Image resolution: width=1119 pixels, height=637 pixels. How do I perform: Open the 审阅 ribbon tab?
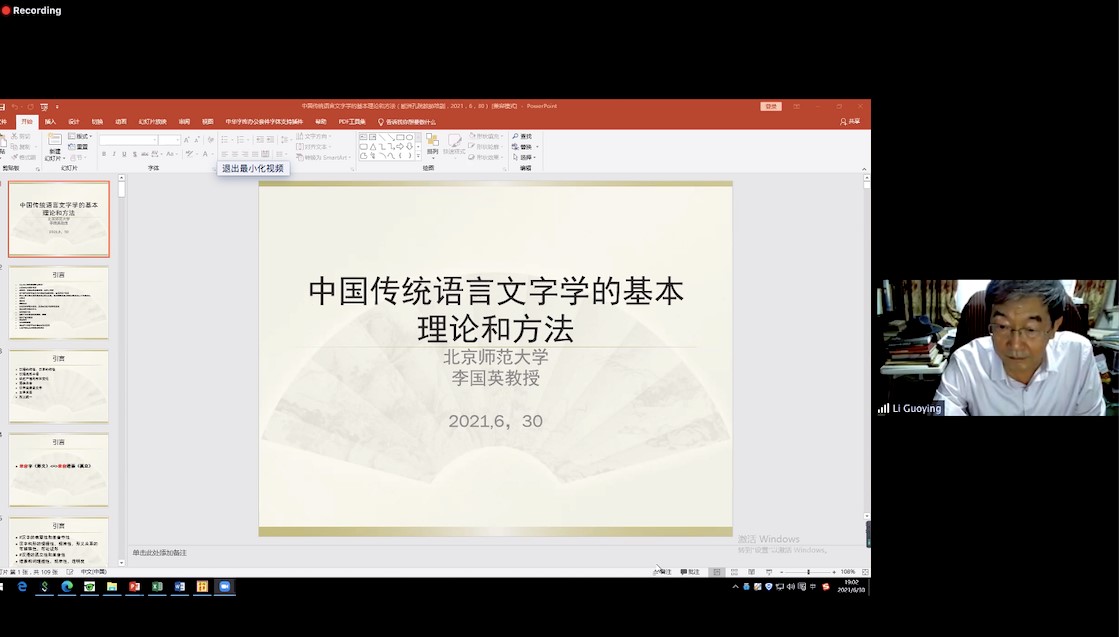pos(184,121)
